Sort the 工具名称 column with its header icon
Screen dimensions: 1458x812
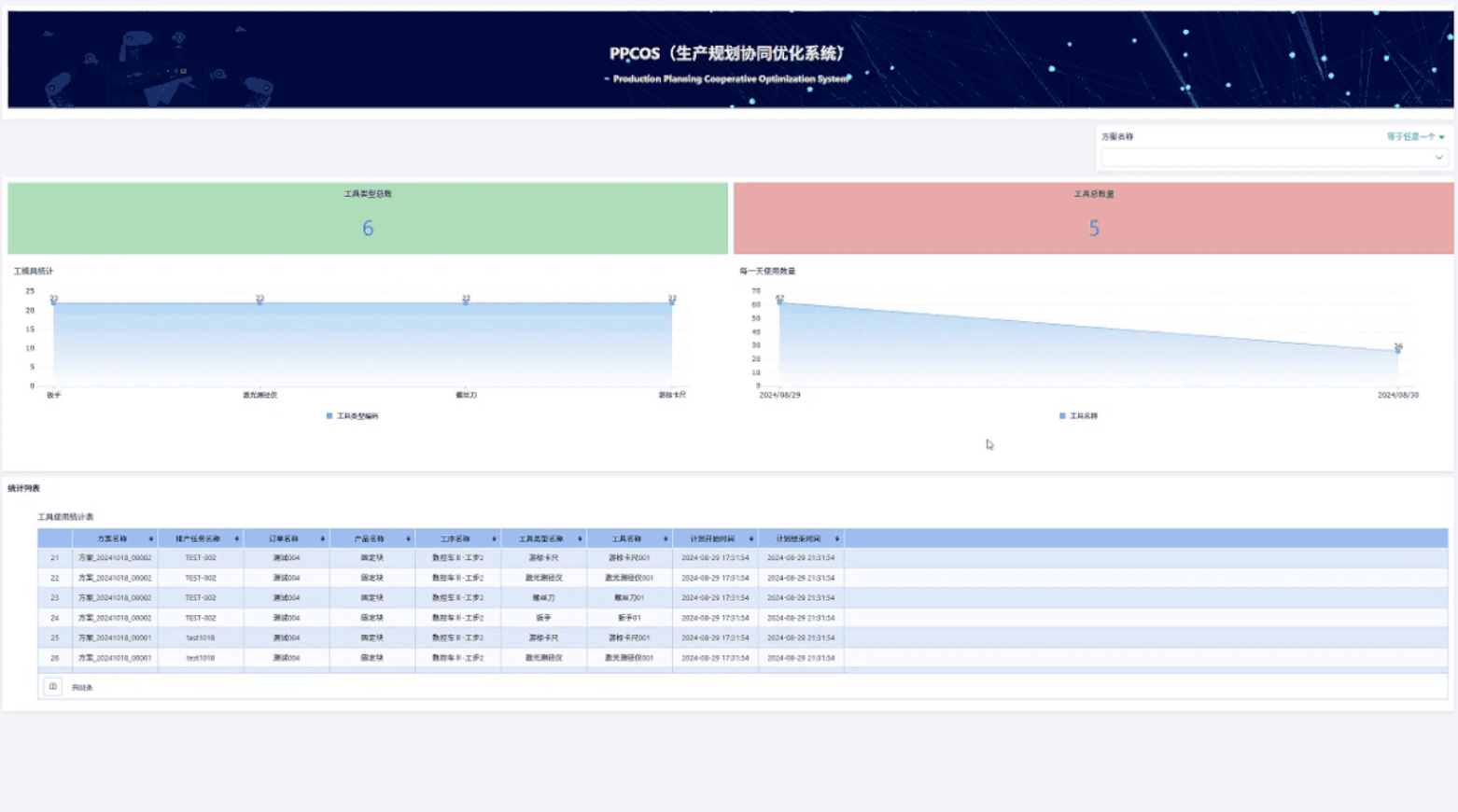pyautogui.click(x=666, y=539)
